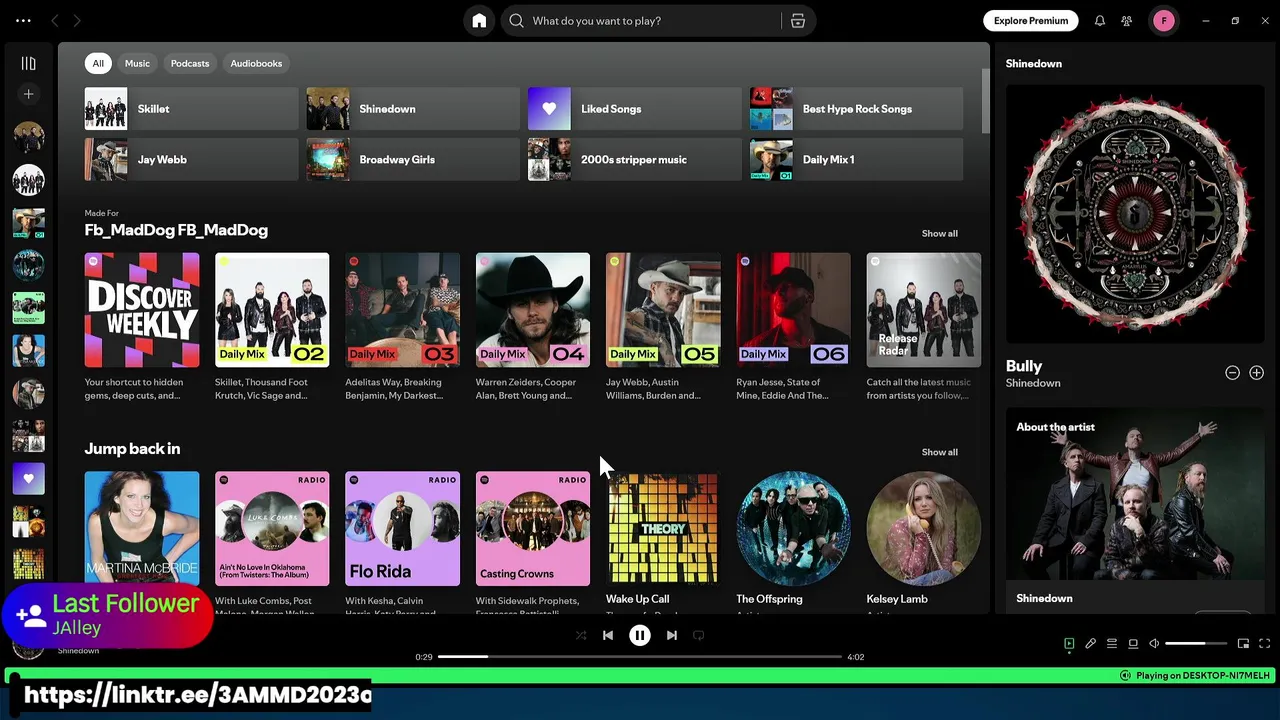Open Liked Songs heart in the sidebar
Image resolution: width=1280 pixels, height=720 pixels.
coord(28,479)
